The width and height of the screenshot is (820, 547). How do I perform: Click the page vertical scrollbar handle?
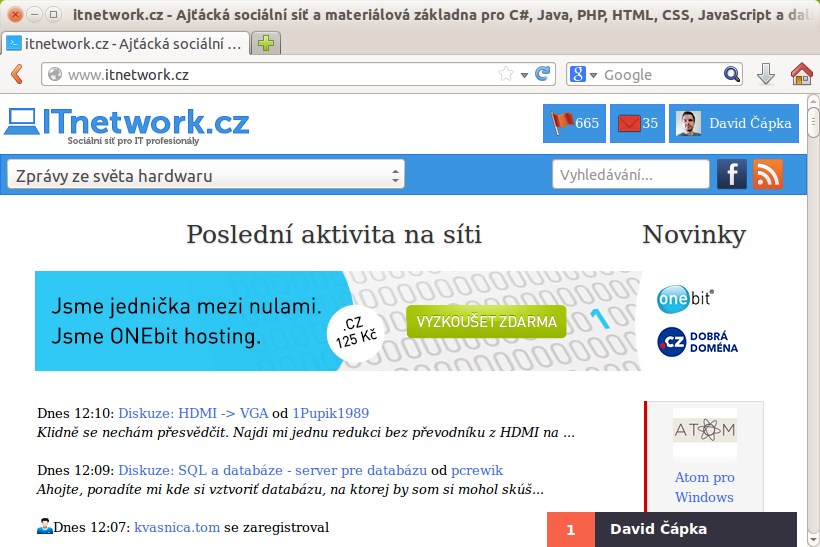[x=813, y=123]
